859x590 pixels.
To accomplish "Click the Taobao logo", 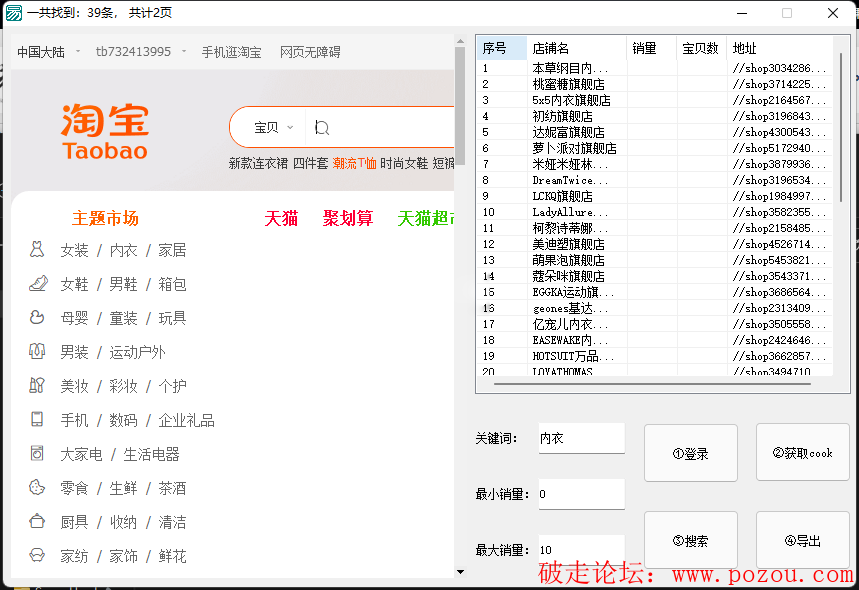I will click(105, 132).
